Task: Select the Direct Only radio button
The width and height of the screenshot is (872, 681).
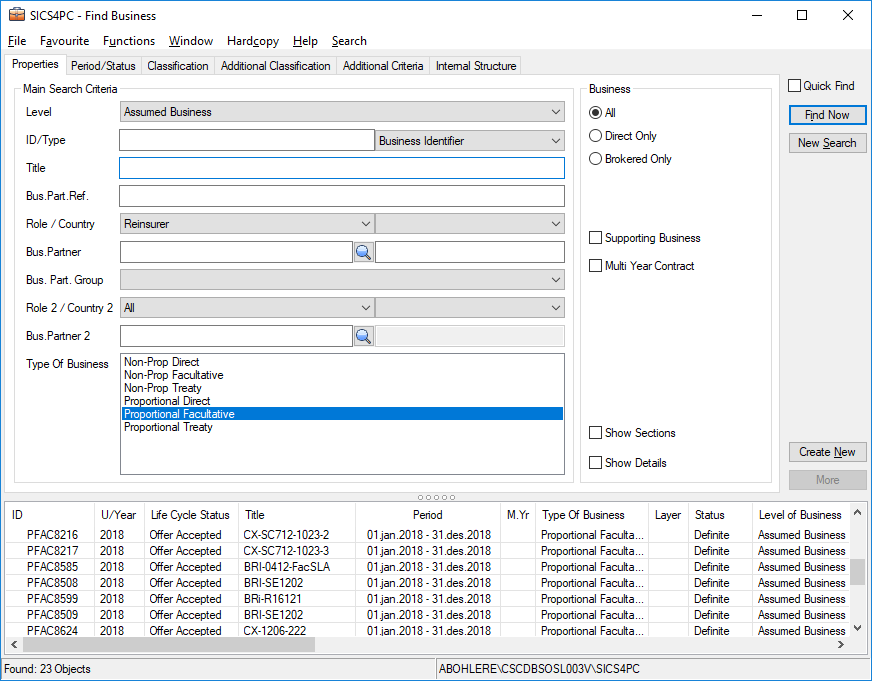Action: coord(596,136)
